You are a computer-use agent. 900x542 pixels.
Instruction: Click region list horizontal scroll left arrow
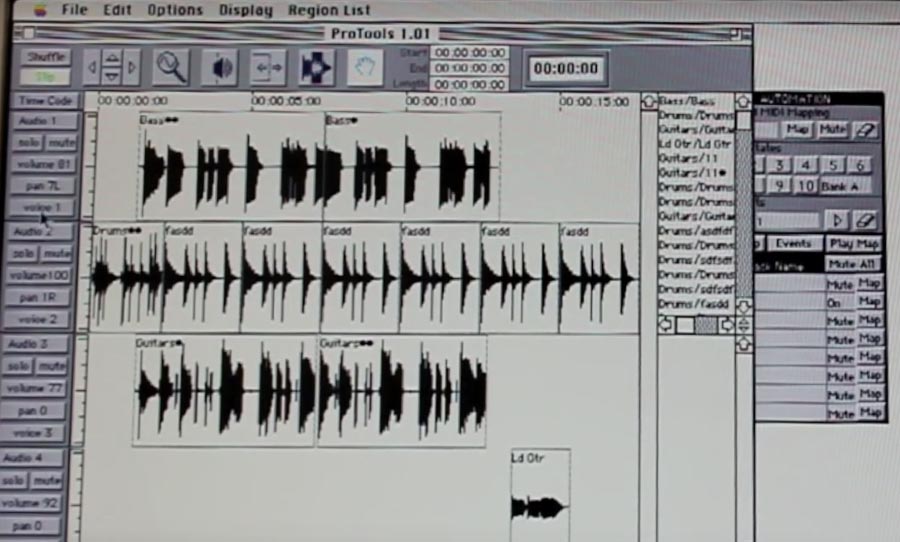pos(666,325)
